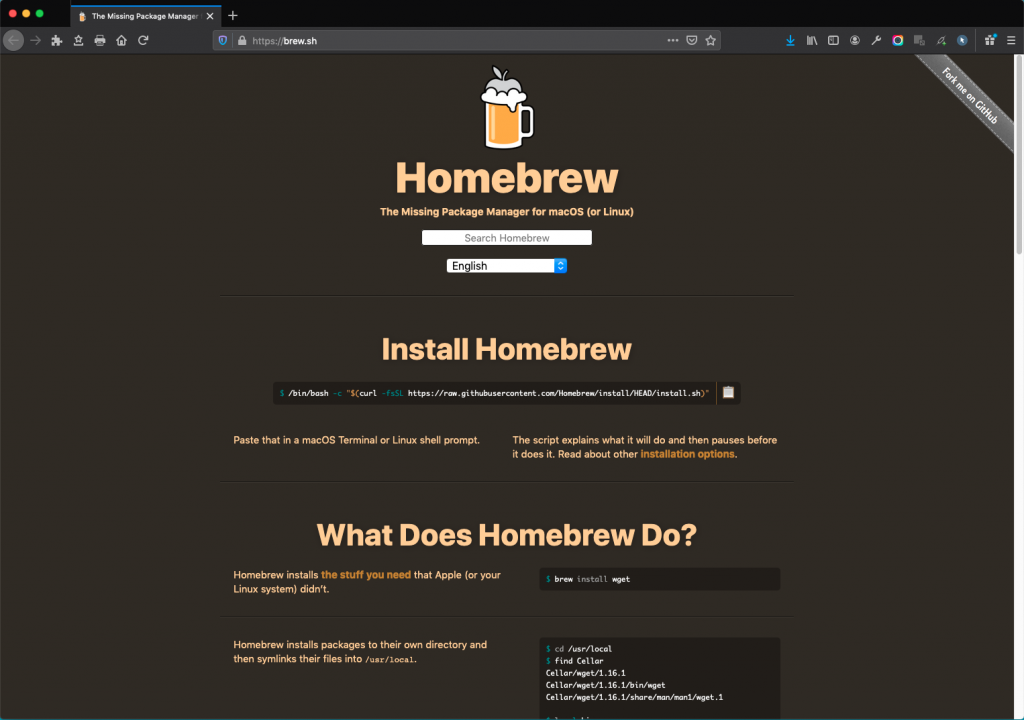Click The Missing Package Manager tagline

click(x=507, y=212)
